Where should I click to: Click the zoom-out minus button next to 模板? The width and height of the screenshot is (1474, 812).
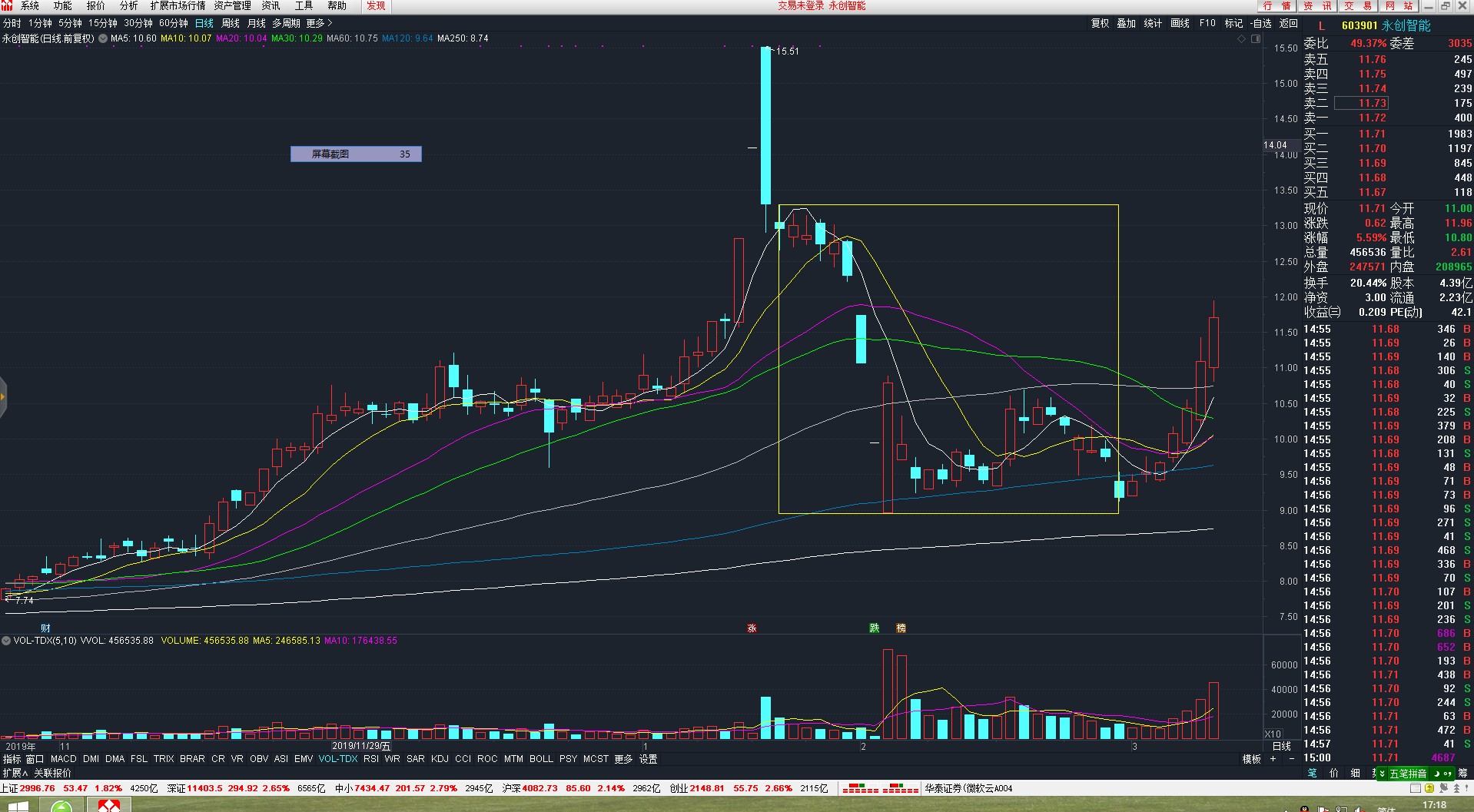[1291, 759]
